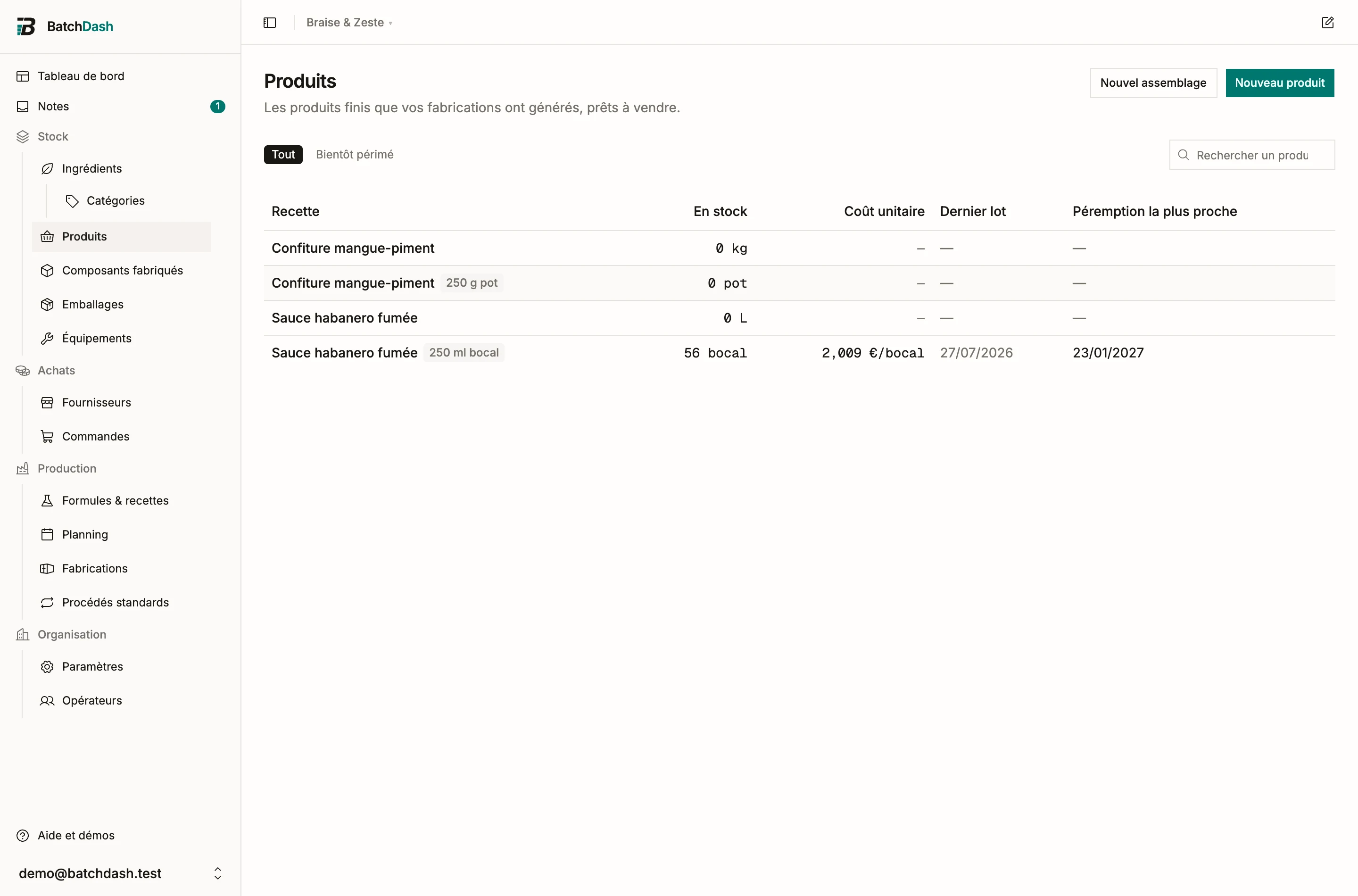Click the search magnifier icon
The image size is (1358, 896).
1183,155
